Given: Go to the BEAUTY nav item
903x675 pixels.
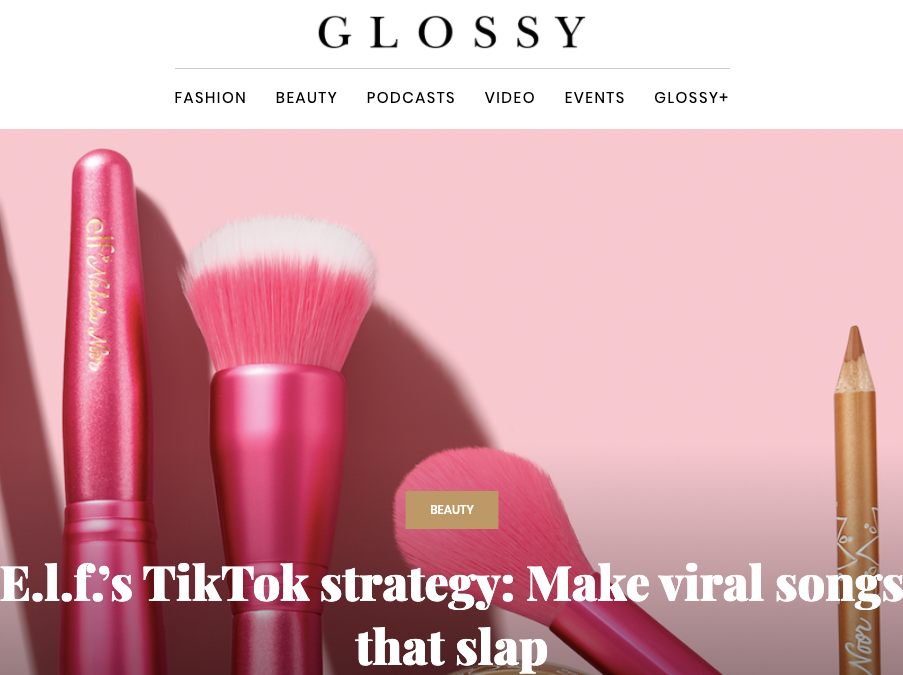Looking at the screenshot, I should [306, 97].
